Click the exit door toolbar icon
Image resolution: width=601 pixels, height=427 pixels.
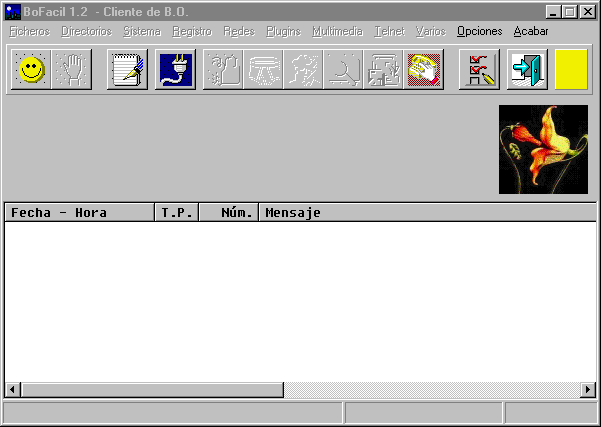527,70
